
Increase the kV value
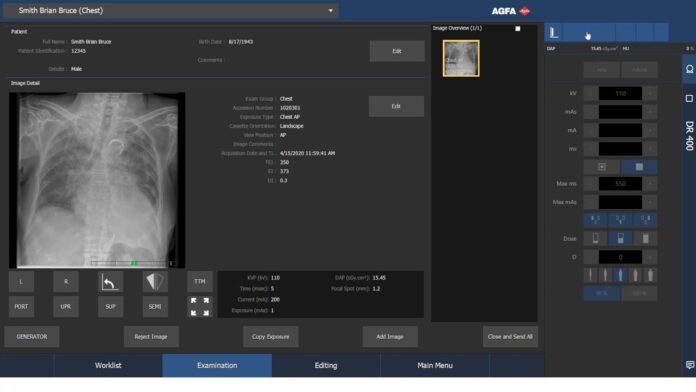click(x=651, y=94)
